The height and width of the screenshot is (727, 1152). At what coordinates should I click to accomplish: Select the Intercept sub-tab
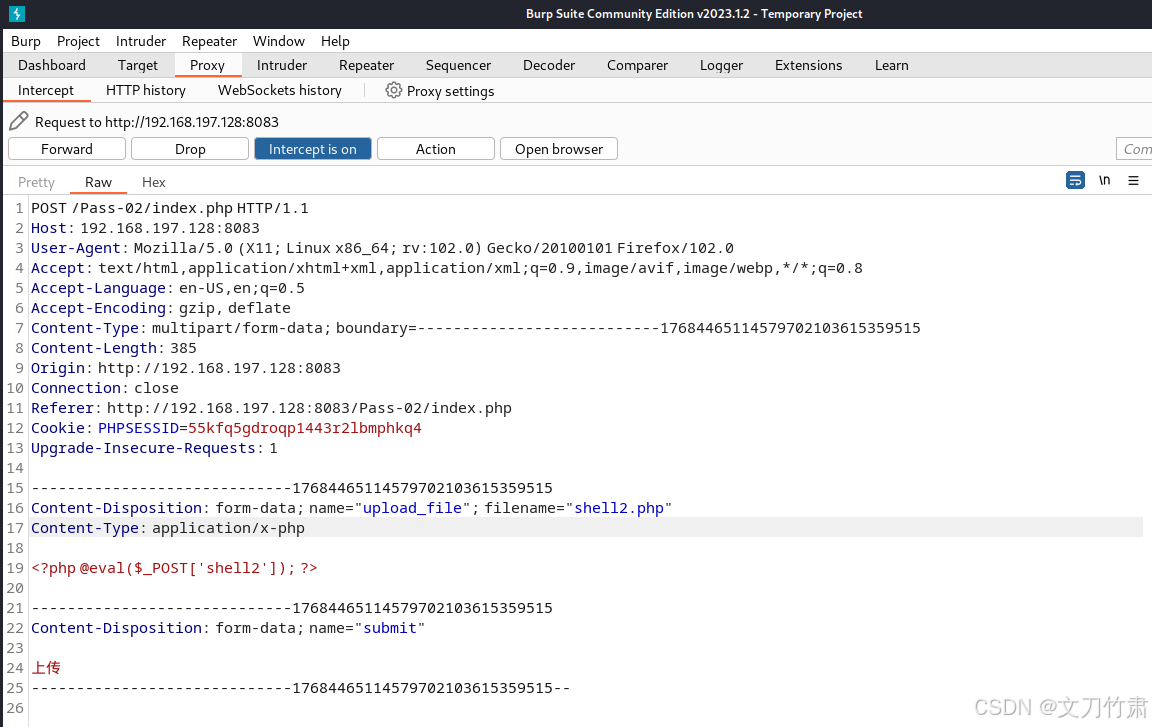46,90
